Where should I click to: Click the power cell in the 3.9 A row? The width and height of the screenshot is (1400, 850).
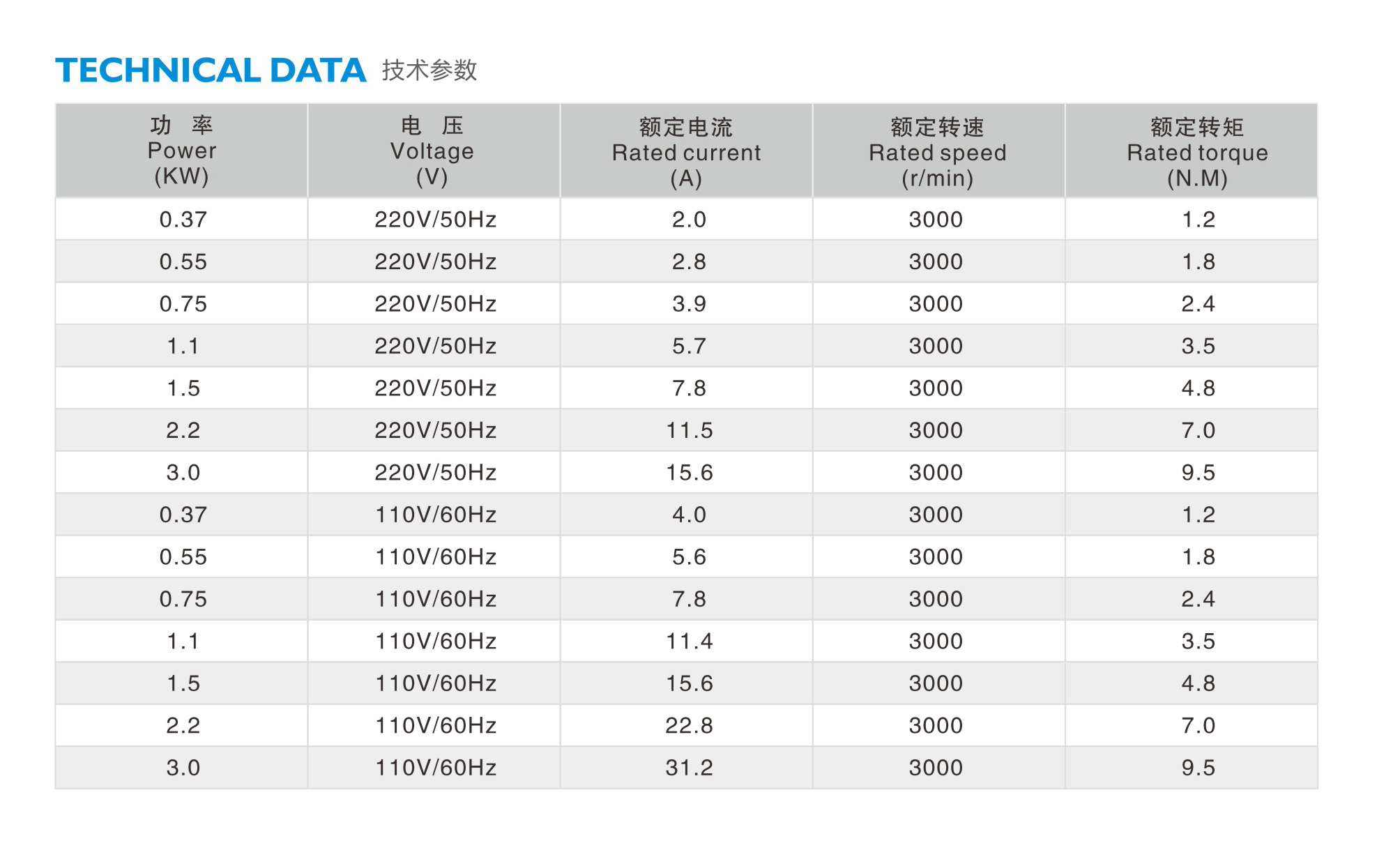181,303
